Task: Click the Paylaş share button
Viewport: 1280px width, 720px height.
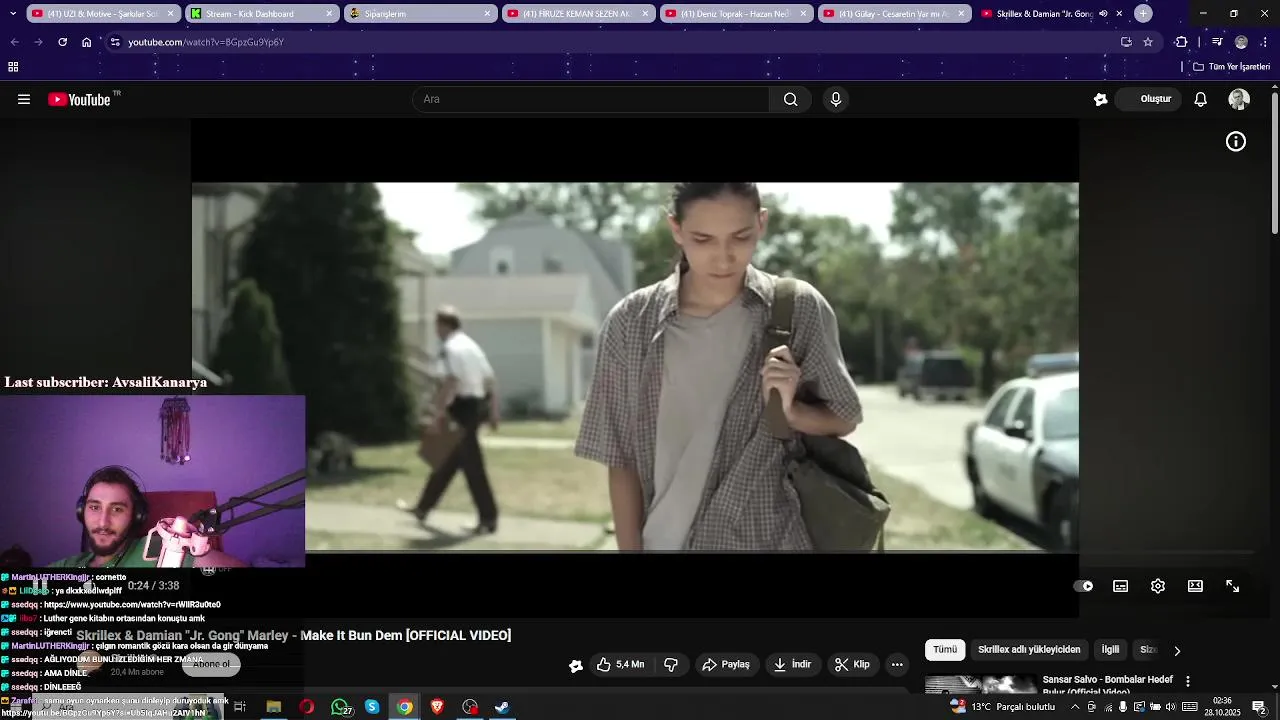Action: point(726,664)
